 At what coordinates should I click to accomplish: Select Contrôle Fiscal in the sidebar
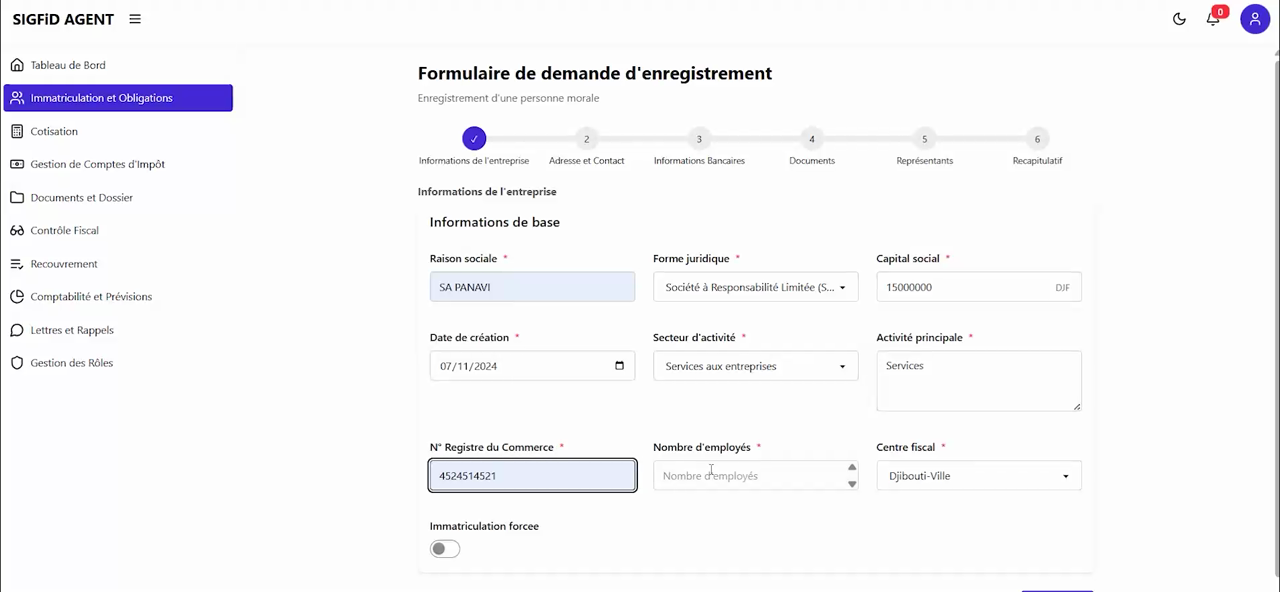64,230
